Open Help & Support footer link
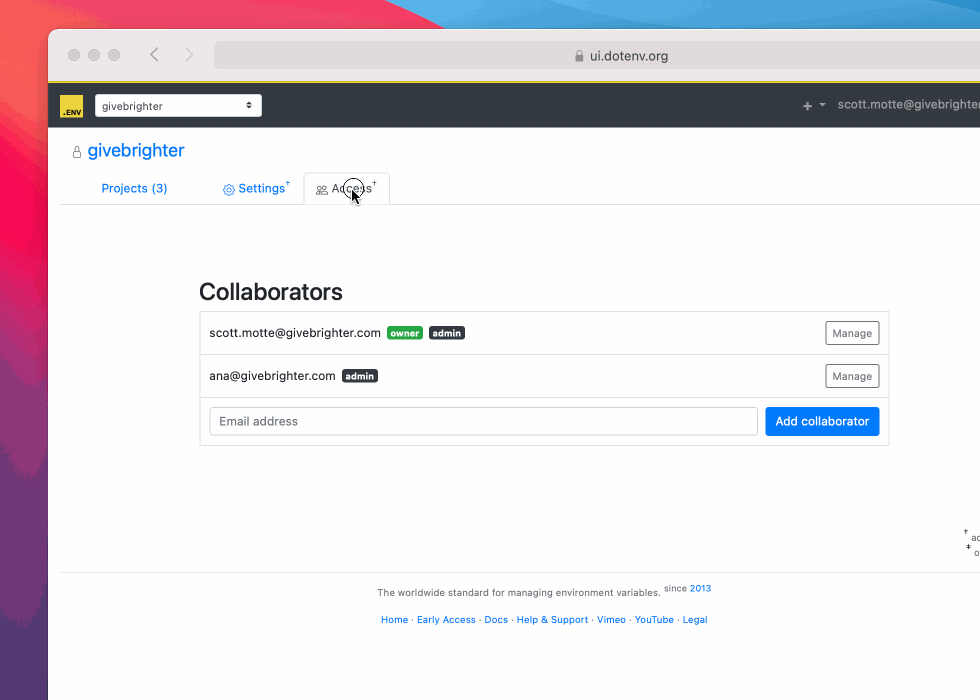Image resolution: width=980 pixels, height=700 pixels. pyautogui.click(x=552, y=619)
